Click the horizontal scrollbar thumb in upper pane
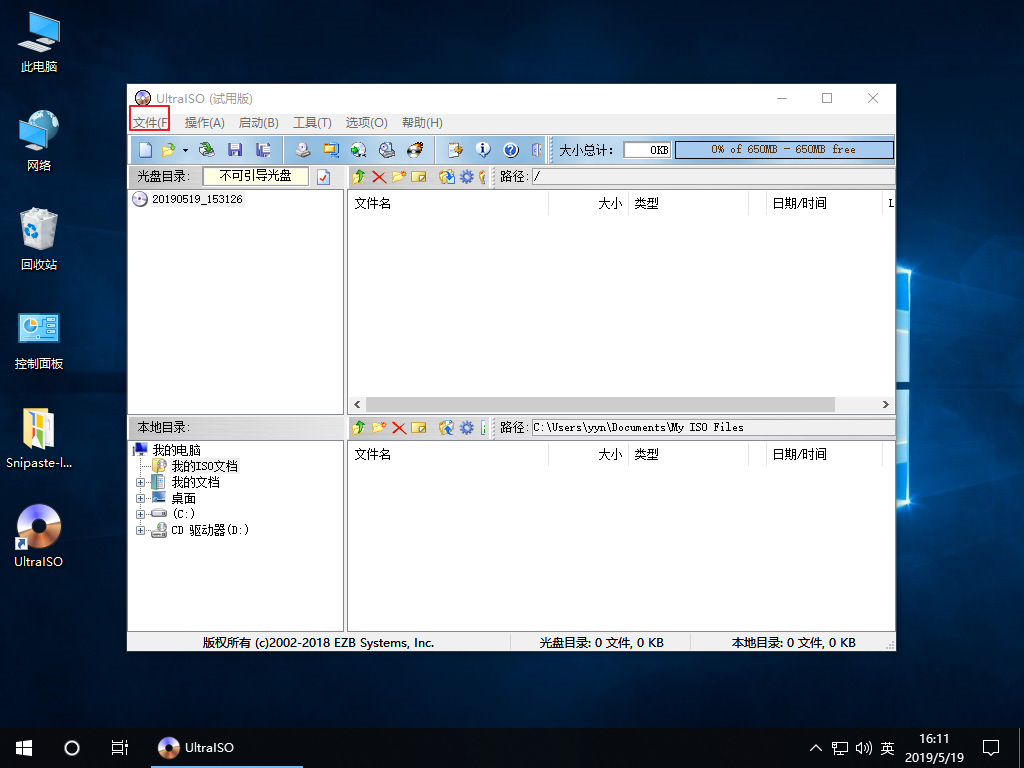1024x768 pixels. coord(600,405)
